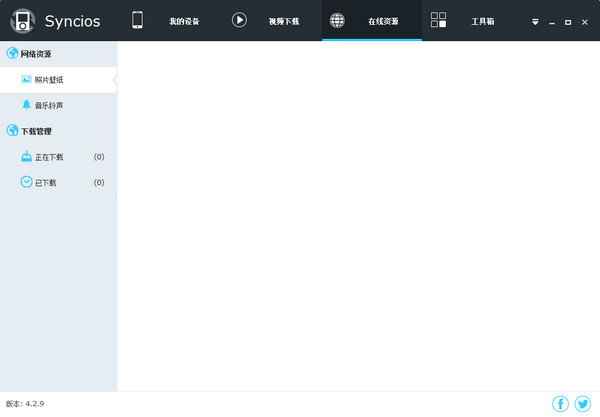This screenshot has height=417, width=600.
Task: Click the checkmark icon beside 已下载
Action: click(26, 182)
